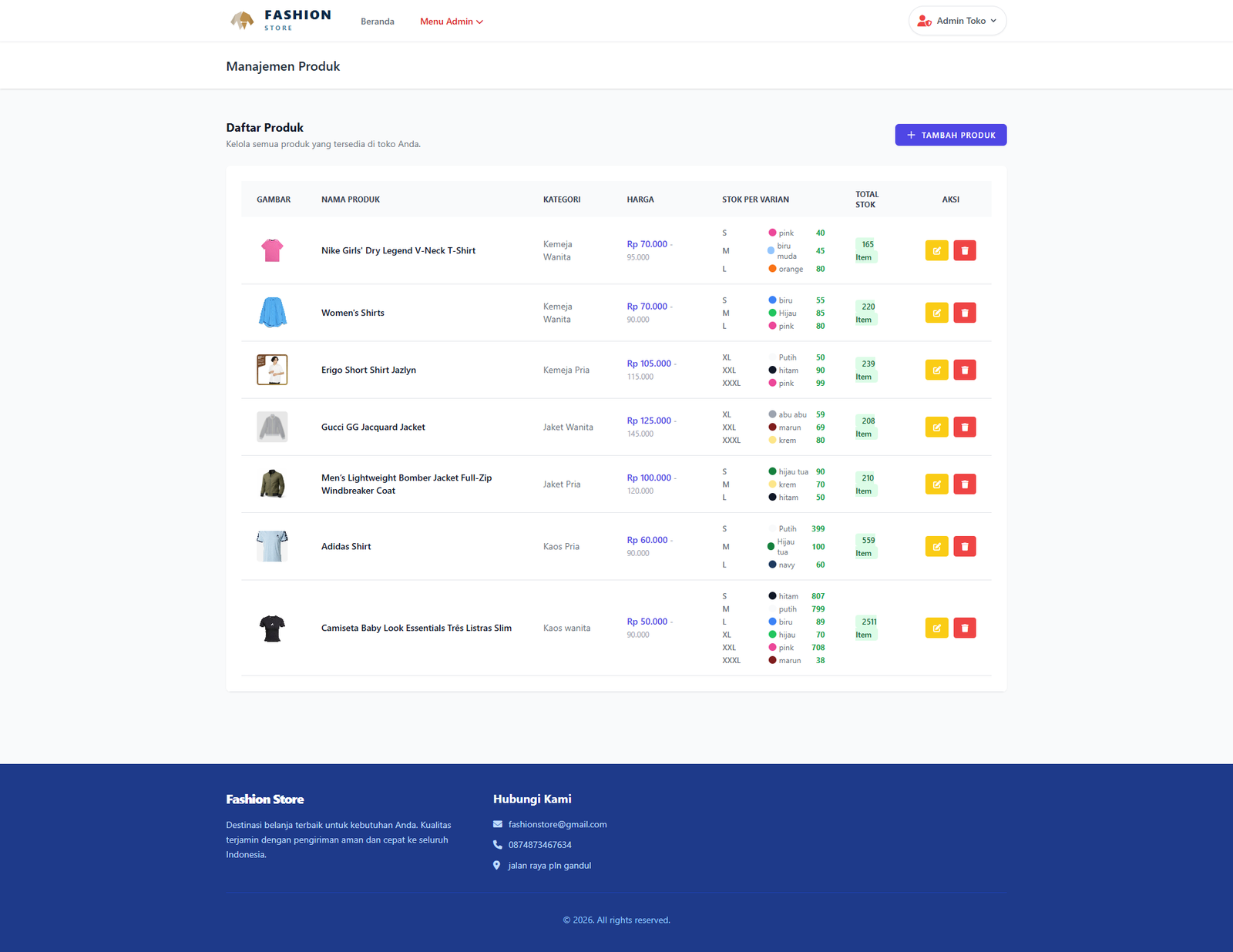The image size is (1233, 952).
Task: Click the Nama Produk column header
Action: pyautogui.click(x=351, y=199)
